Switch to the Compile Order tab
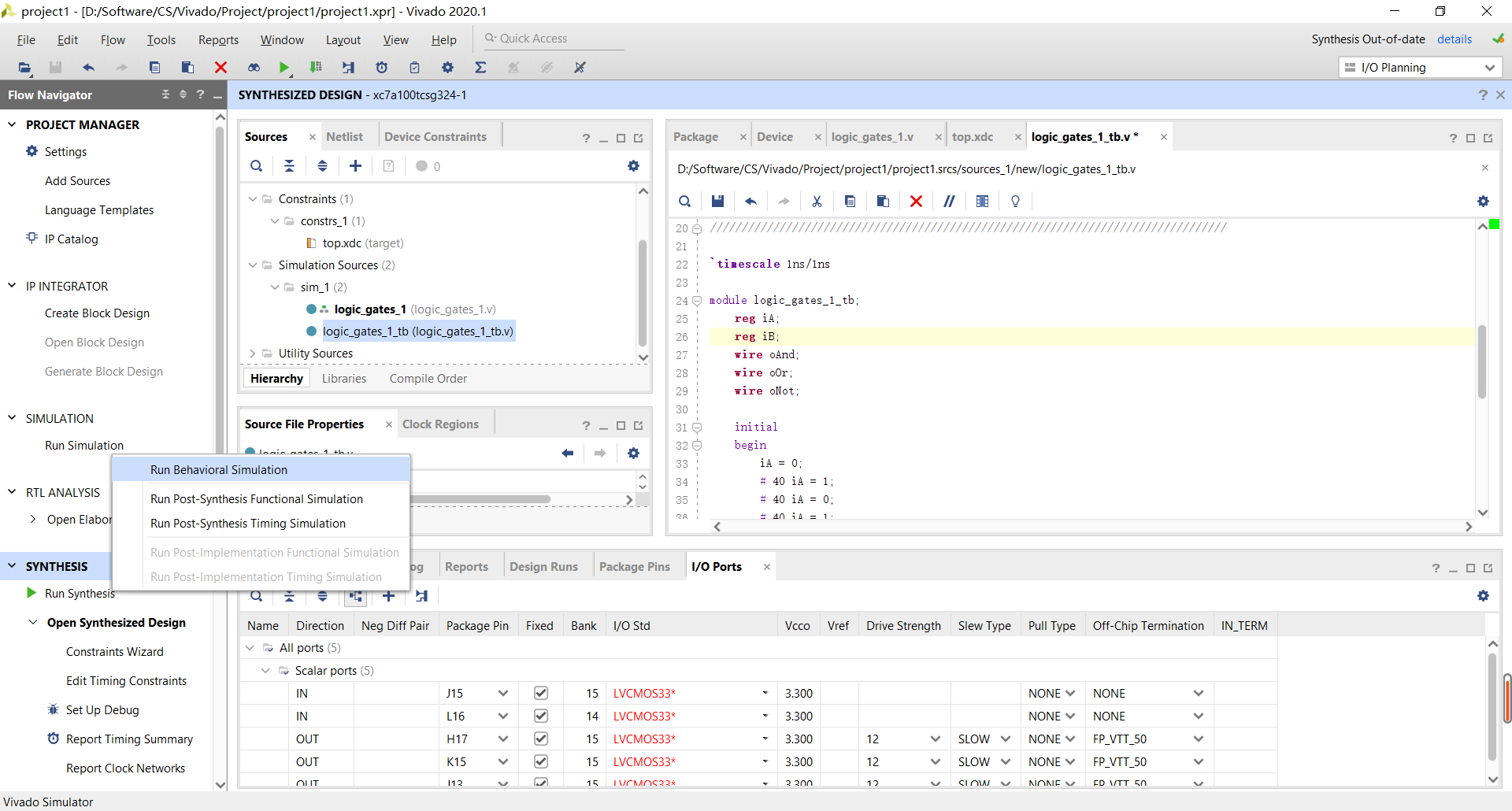This screenshot has width=1512, height=811. (x=428, y=379)
